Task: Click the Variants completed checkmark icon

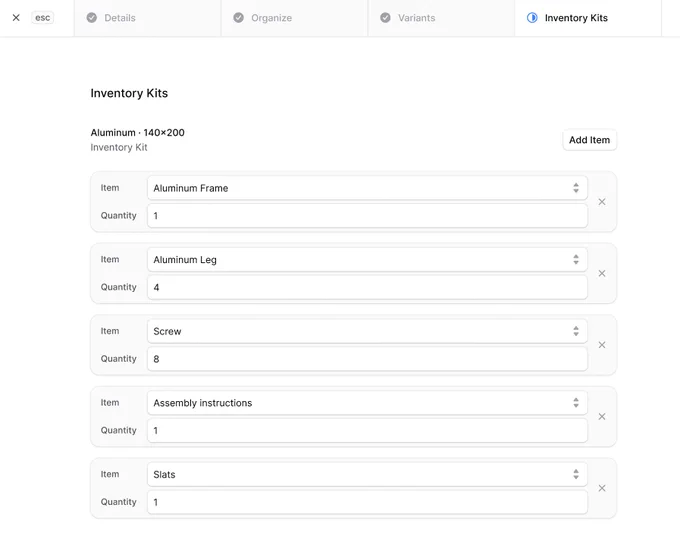Action: [385, 18]
